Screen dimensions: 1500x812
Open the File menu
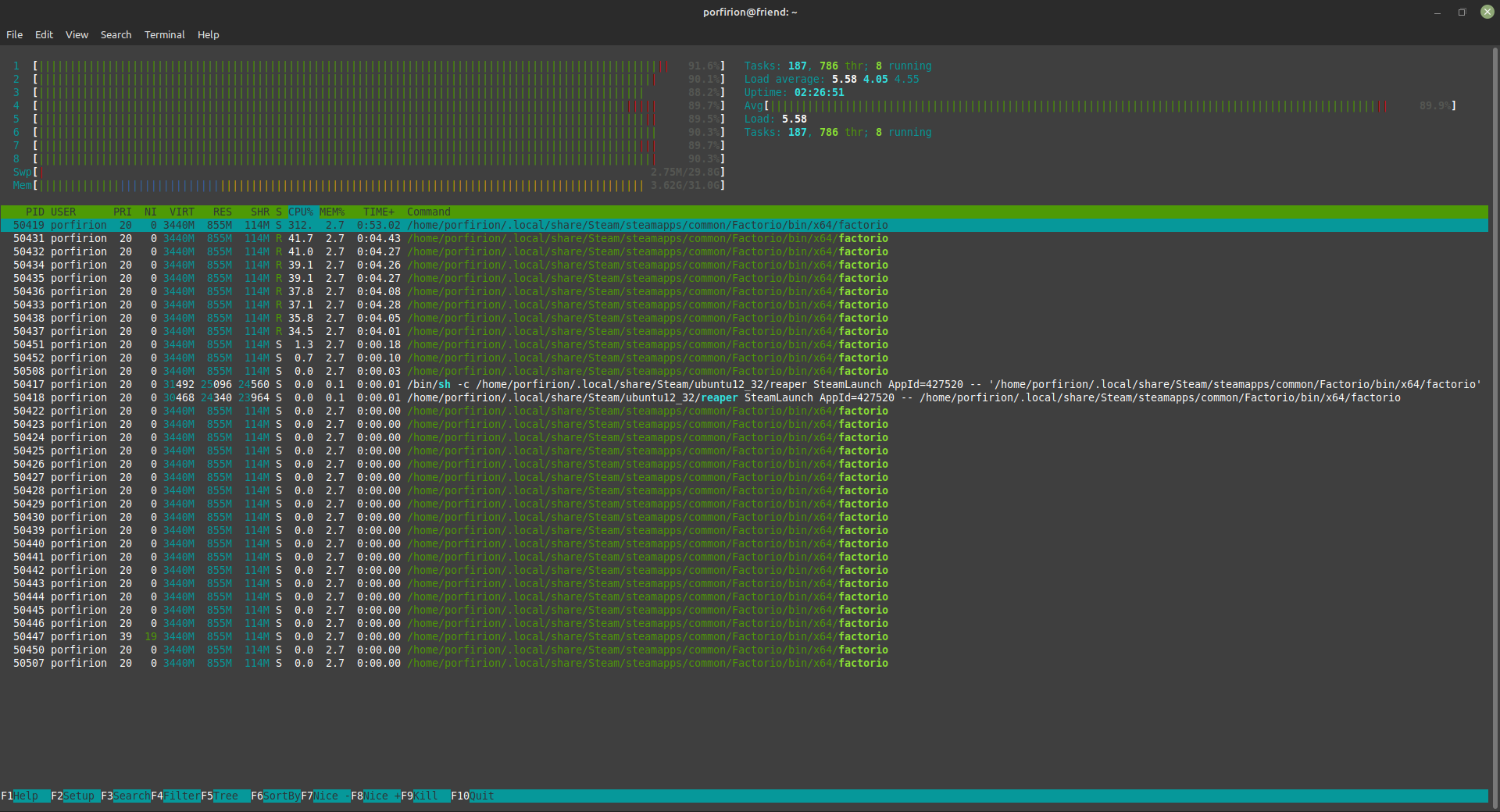point(14,34)
